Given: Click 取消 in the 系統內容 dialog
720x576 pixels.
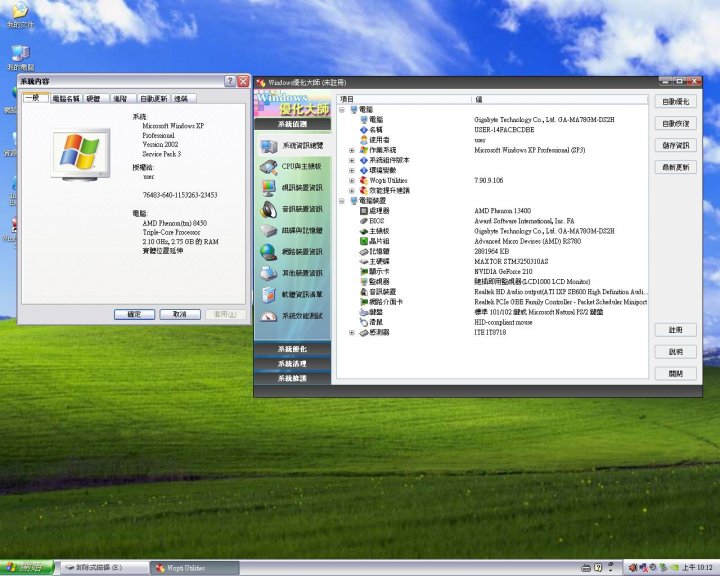Looking at the screenshot, I should tap(180, 315).
